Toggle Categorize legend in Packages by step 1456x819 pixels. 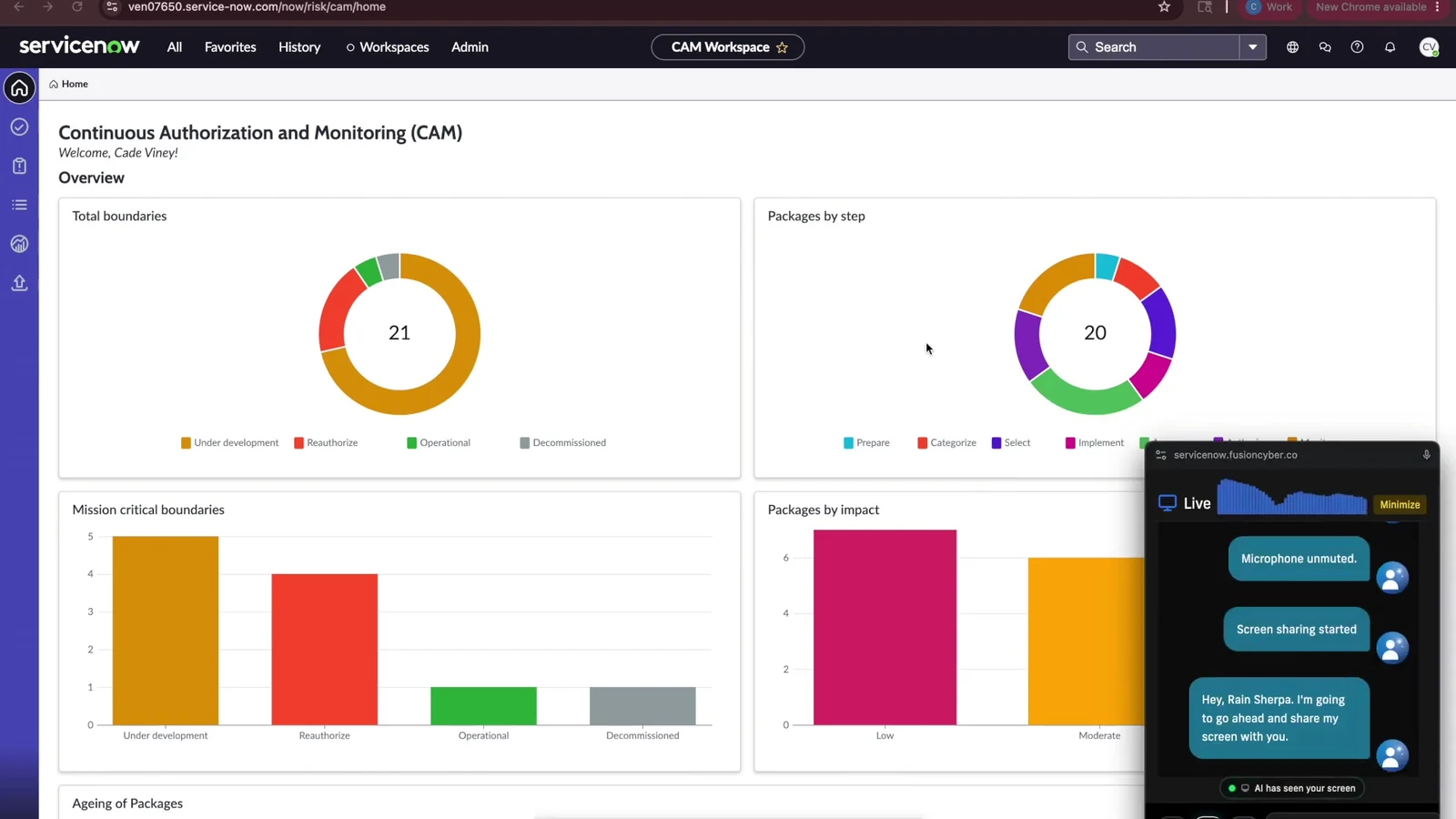coord(946,443)
